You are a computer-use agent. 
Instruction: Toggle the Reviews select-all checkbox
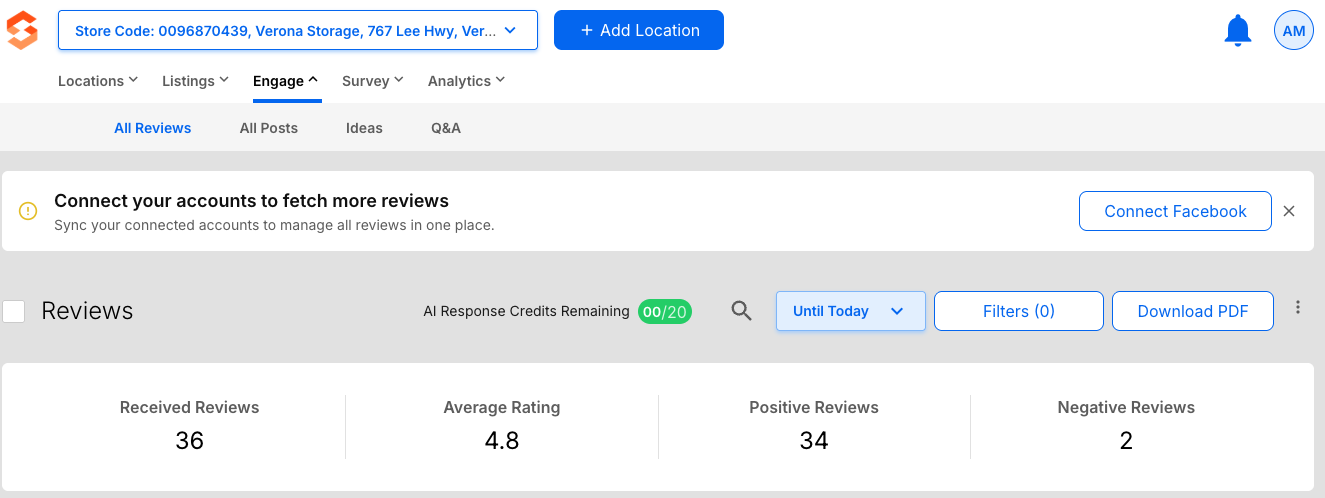[14, 311]
